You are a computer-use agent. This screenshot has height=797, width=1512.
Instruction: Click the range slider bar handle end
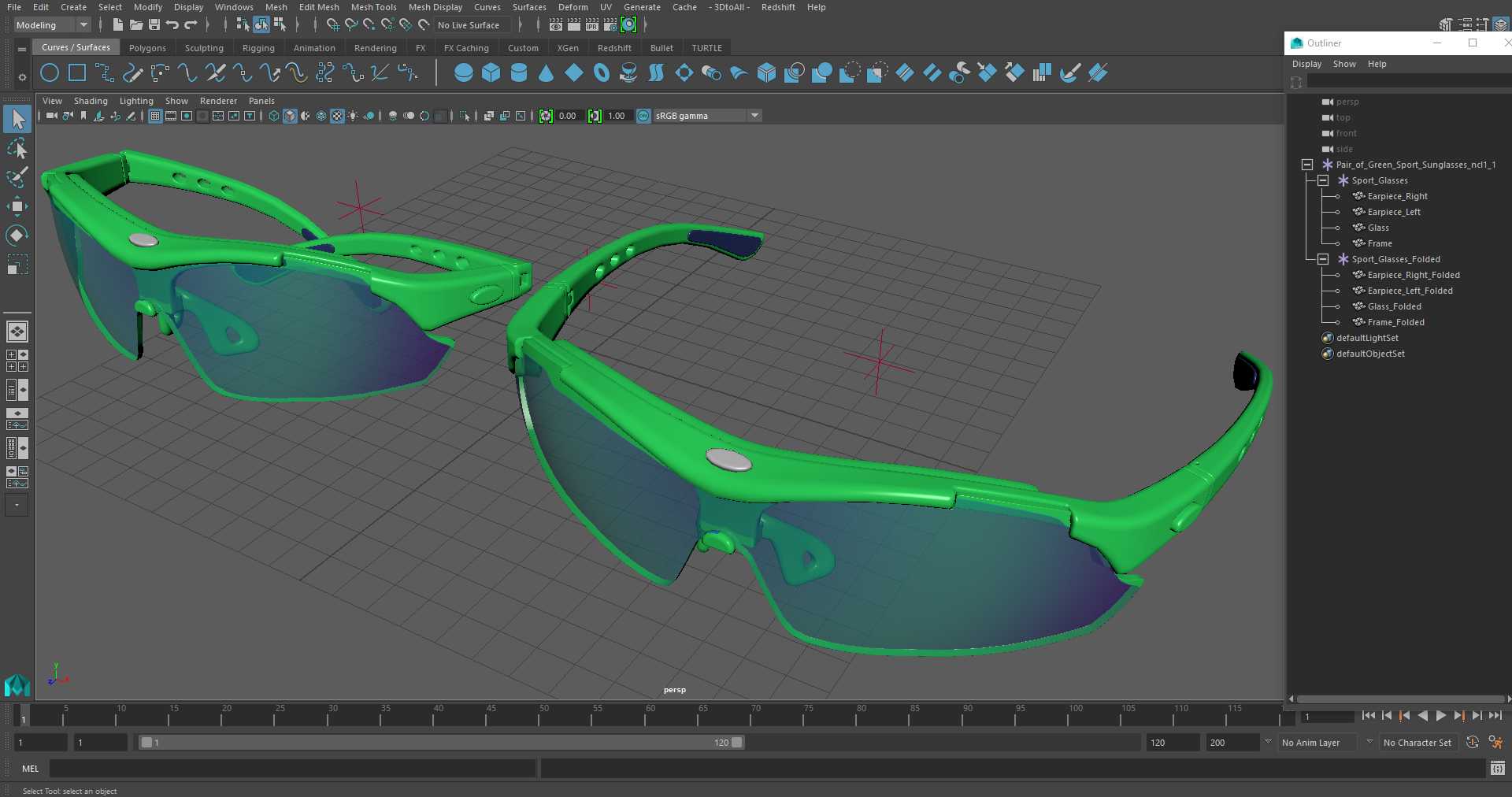[x=737, y=743]
